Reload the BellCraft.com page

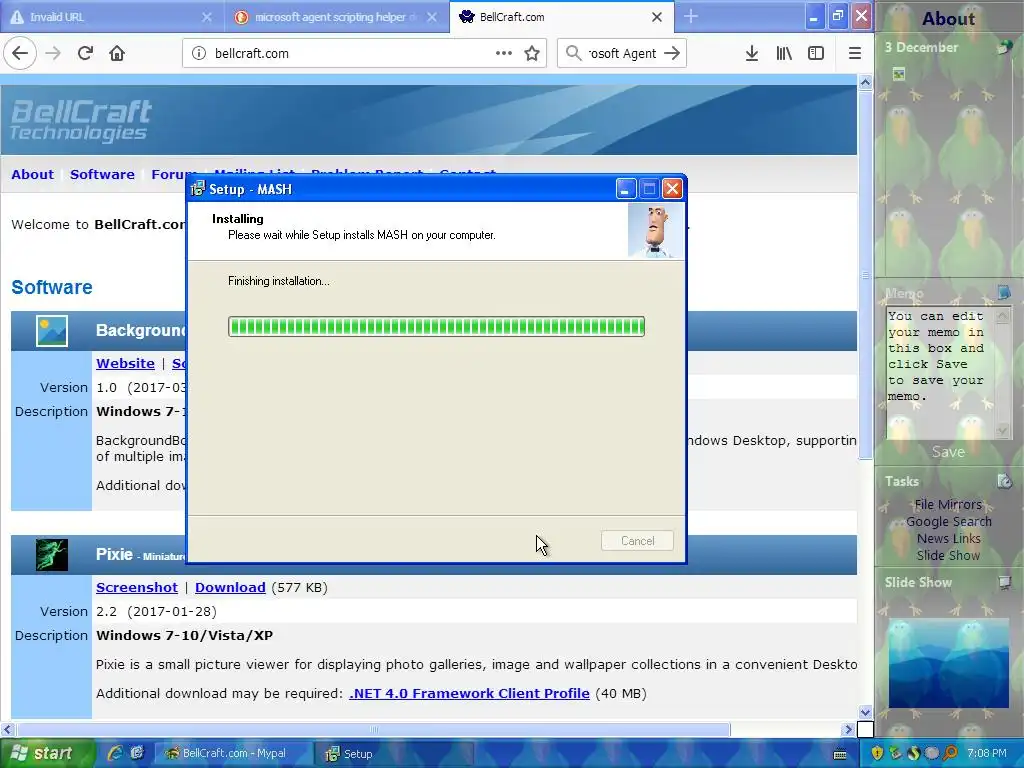85,53
